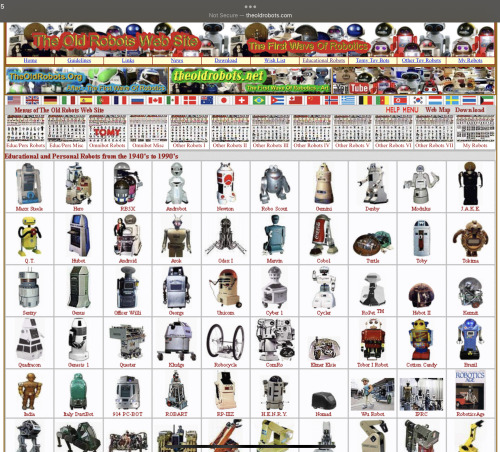This screenshot has width=500, height=452.
Task: Pick the Norwegian flag
Action: pyautogui.click(x=331, y=100)
